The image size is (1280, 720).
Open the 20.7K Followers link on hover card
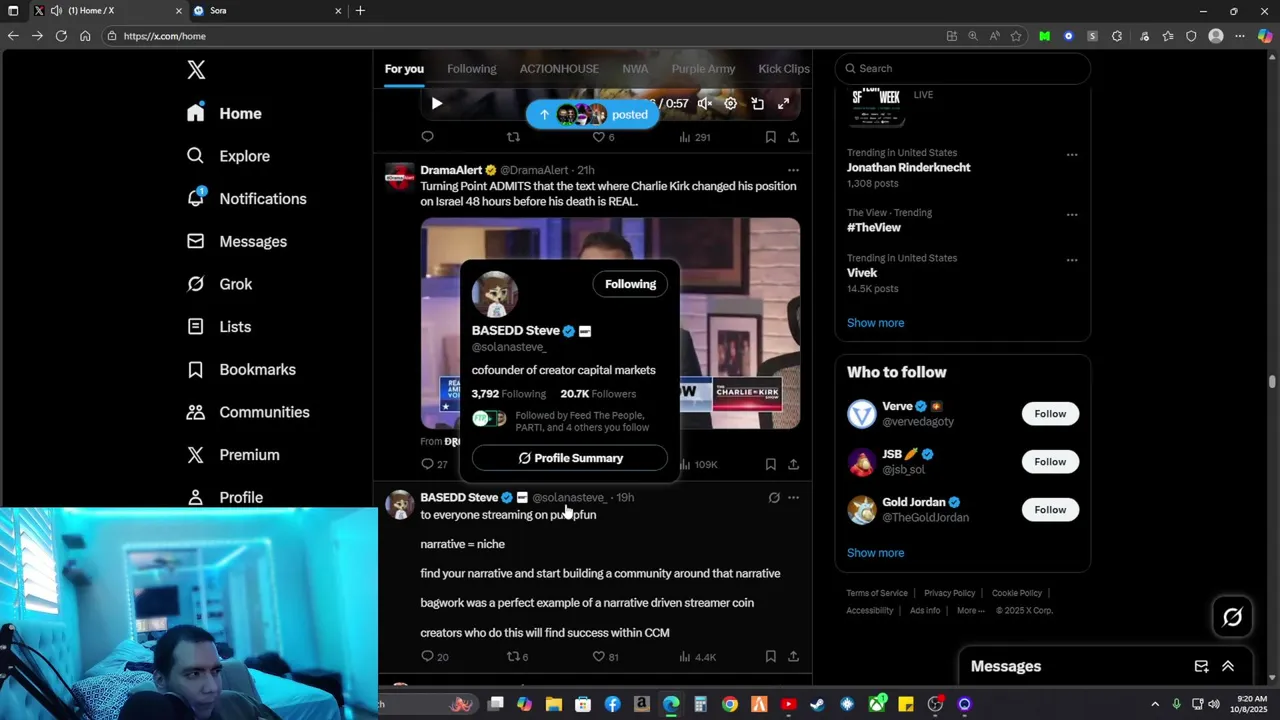[598, 394]
